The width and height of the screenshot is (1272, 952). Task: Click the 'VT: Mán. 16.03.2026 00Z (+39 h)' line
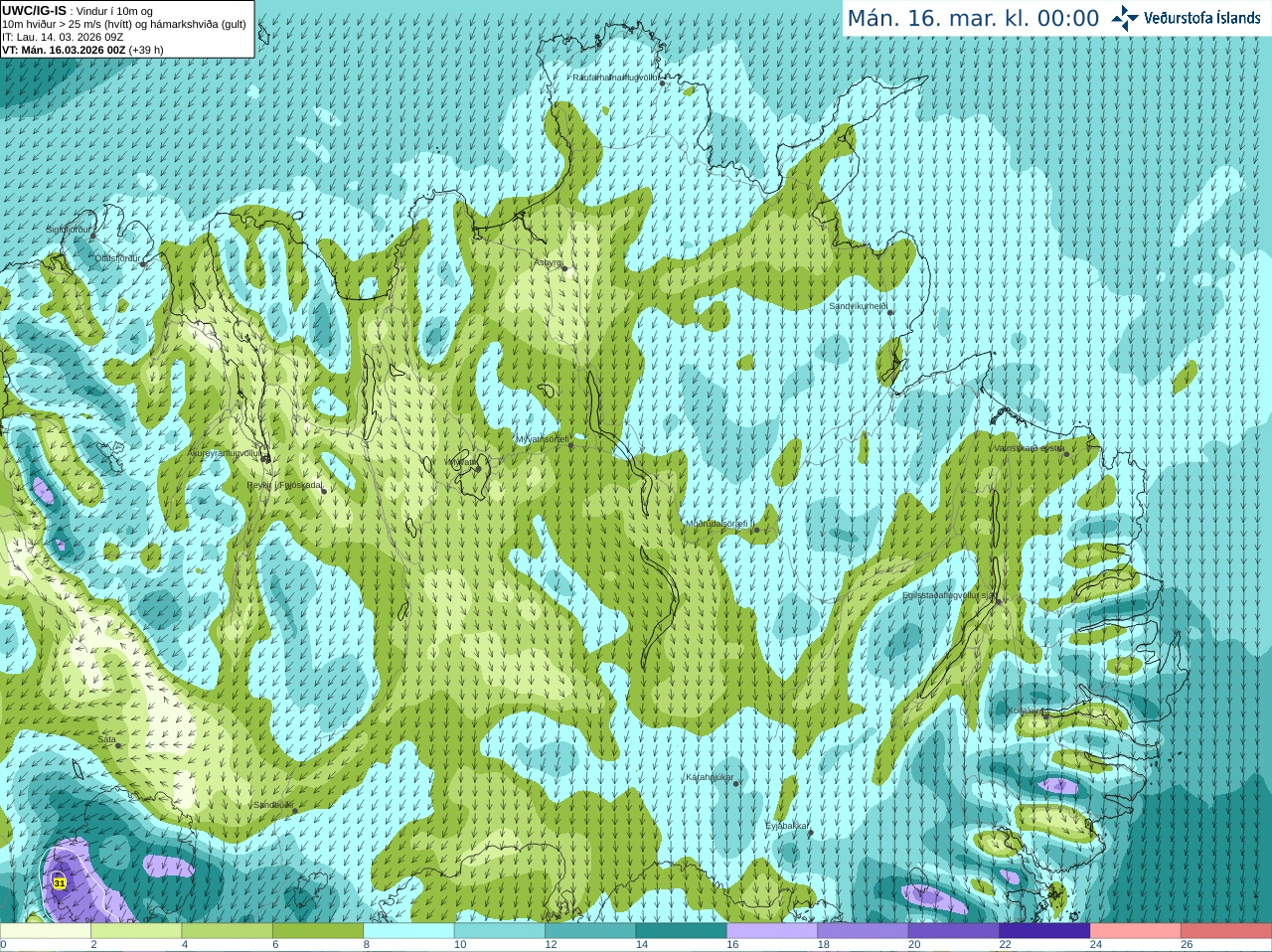(82, 50)
